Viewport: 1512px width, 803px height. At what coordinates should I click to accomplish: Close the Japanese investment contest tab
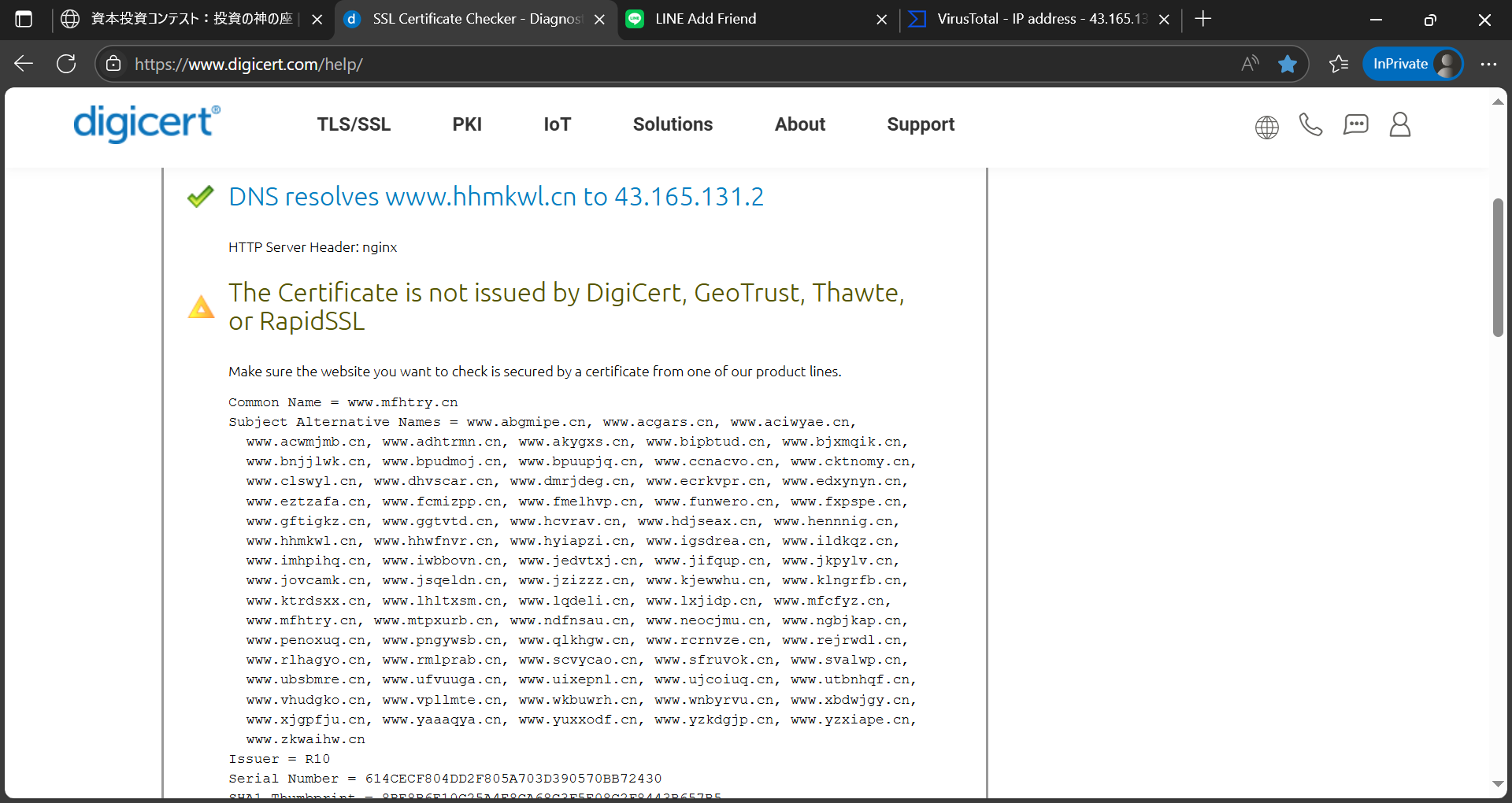317,20
